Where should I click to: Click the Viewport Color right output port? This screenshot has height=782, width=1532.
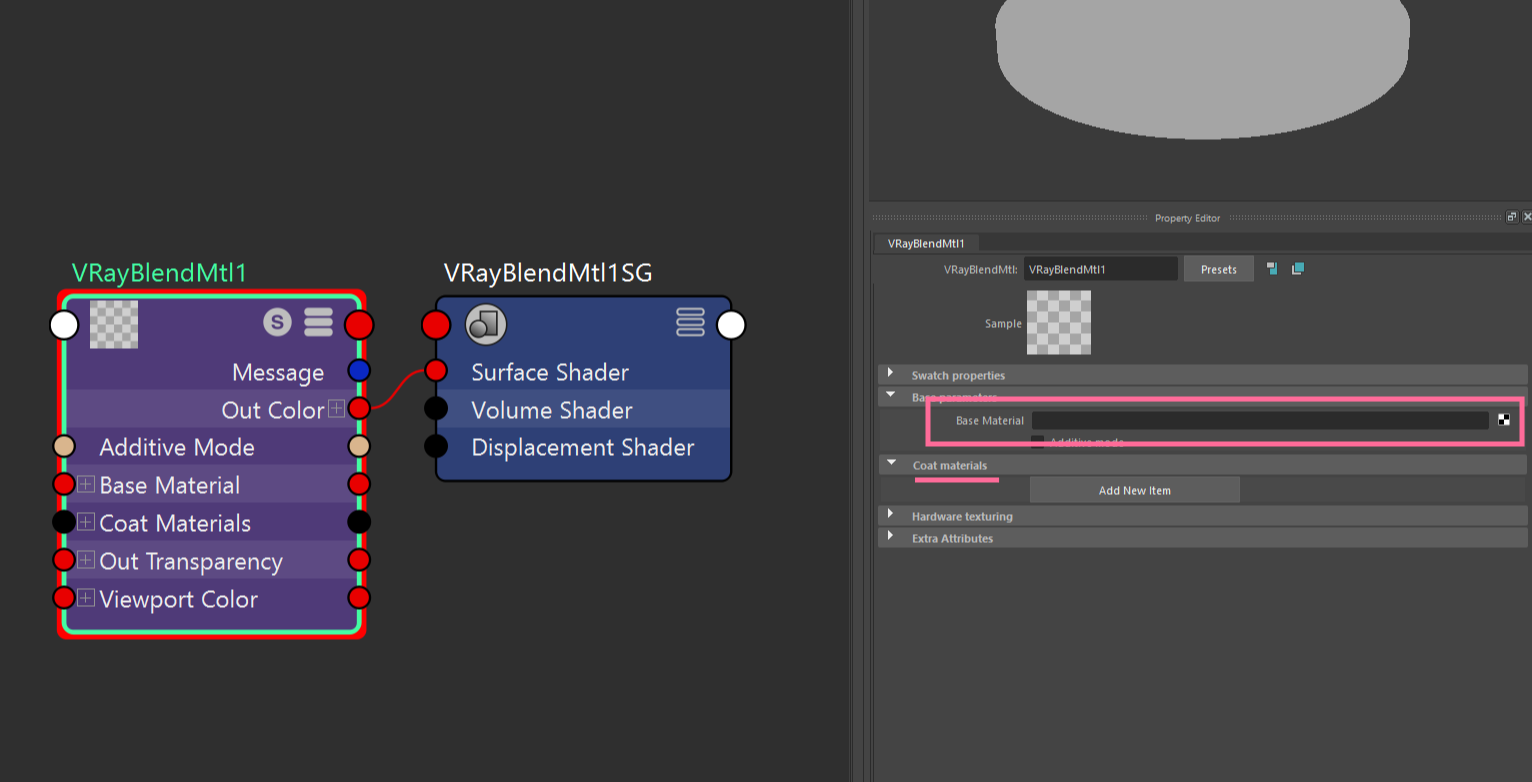[359, 598]
